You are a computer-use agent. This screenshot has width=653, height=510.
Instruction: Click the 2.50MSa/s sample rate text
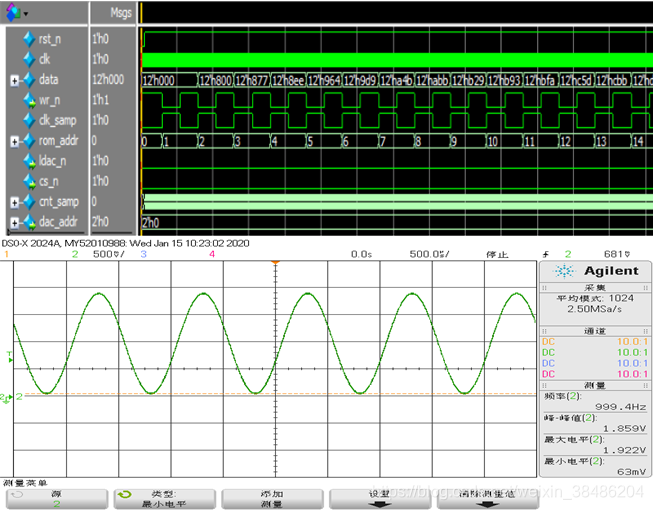pos(594,309)
